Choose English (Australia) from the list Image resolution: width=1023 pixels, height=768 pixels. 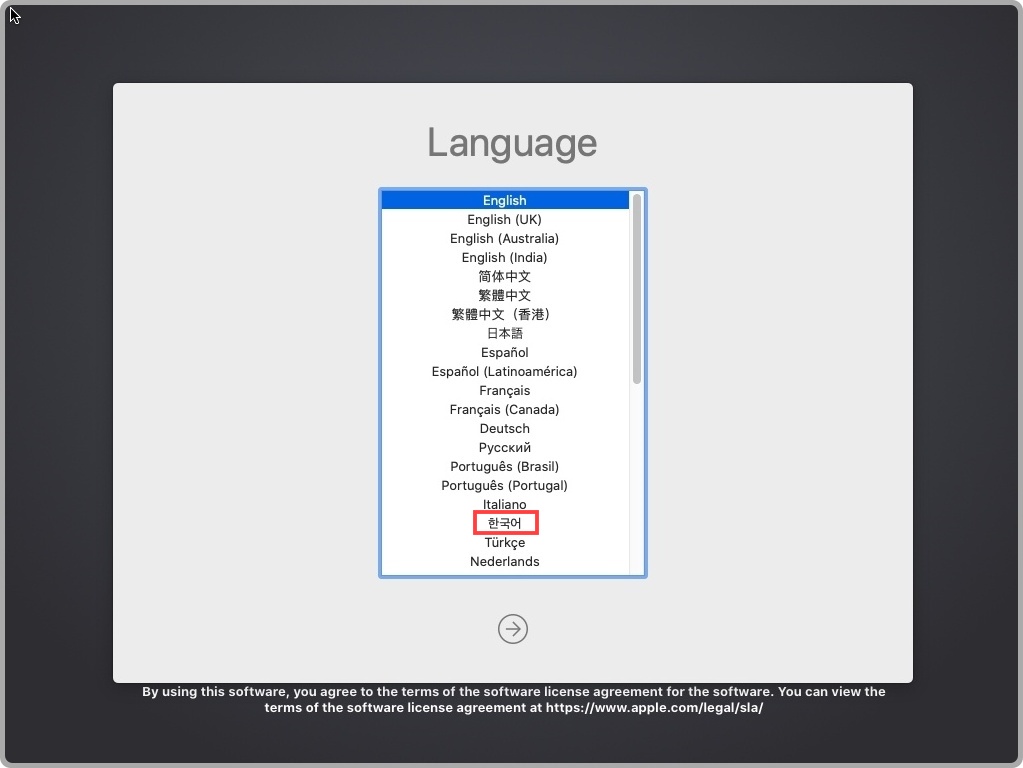click(x=505, y=238)
